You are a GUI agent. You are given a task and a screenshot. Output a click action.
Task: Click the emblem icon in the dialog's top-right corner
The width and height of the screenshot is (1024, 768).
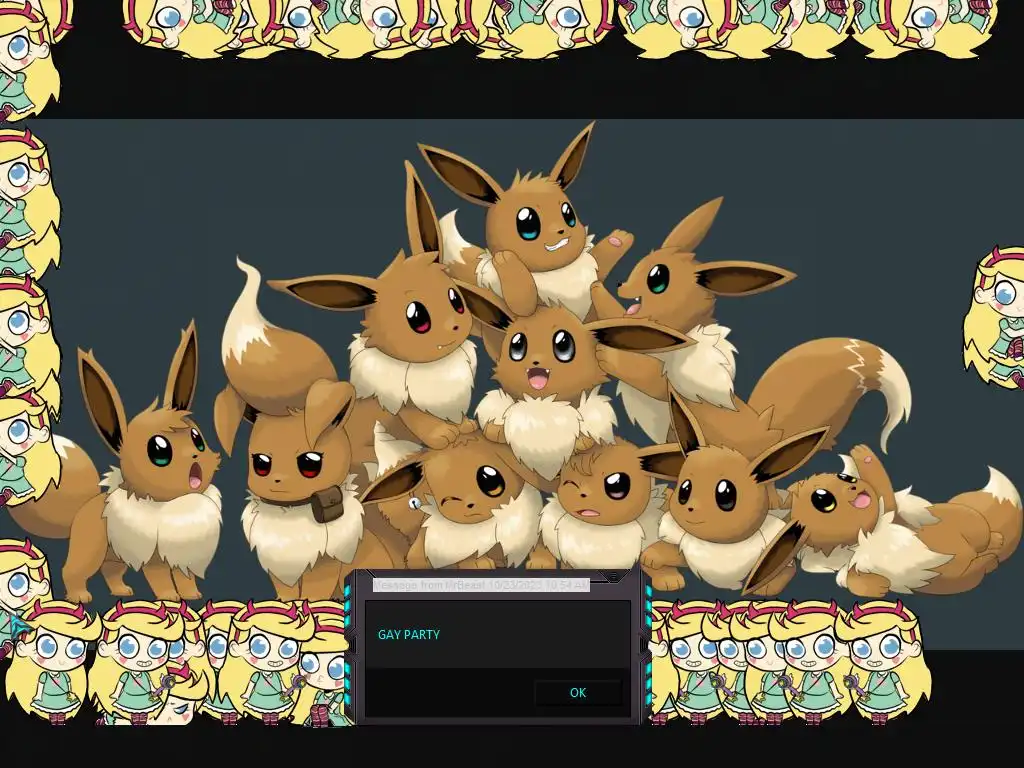[613, 577]
